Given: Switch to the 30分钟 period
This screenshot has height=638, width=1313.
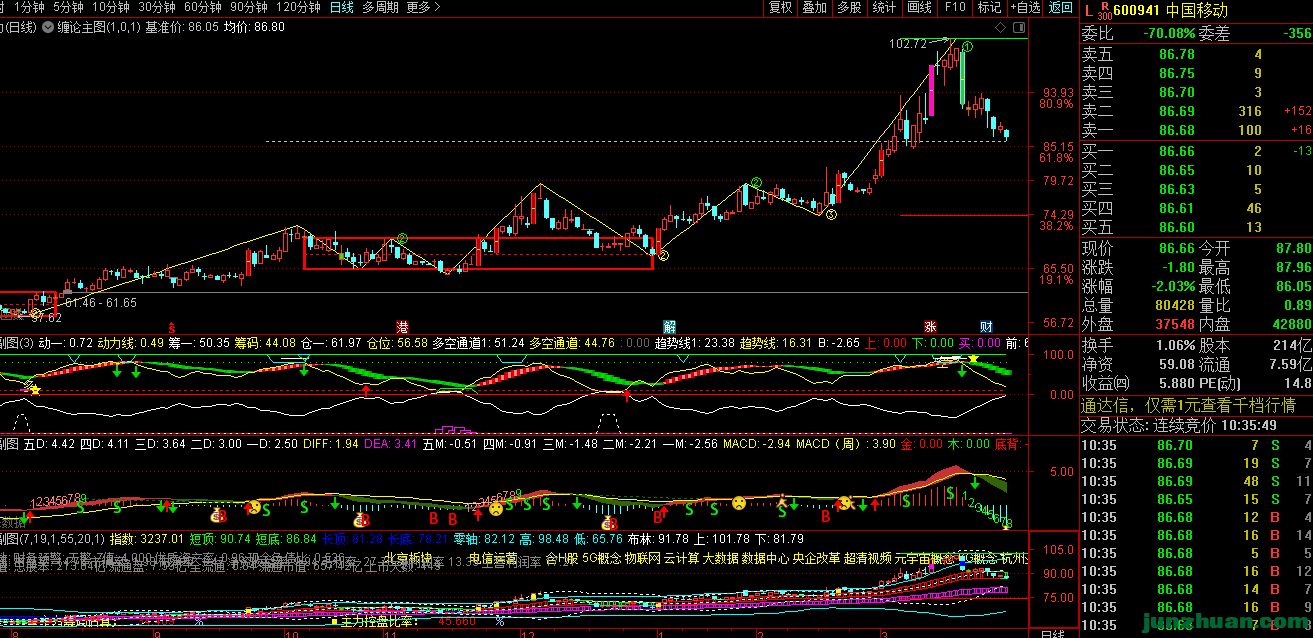Looking at the screenshot, I should 157,7.
